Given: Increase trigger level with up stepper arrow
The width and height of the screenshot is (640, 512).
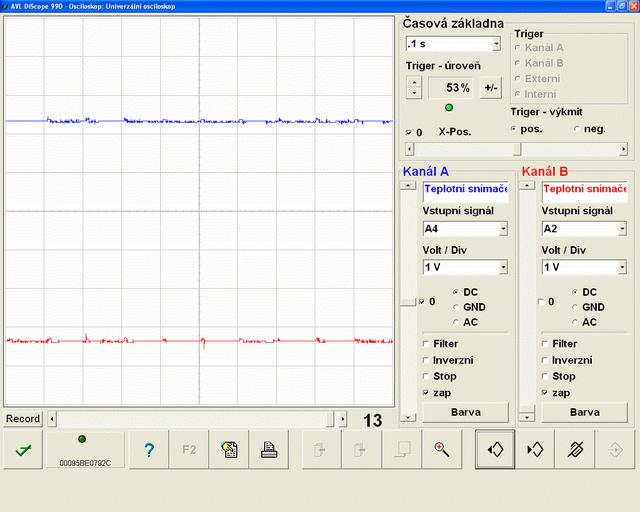Looking at the screenshot, I should pos(414,81).
